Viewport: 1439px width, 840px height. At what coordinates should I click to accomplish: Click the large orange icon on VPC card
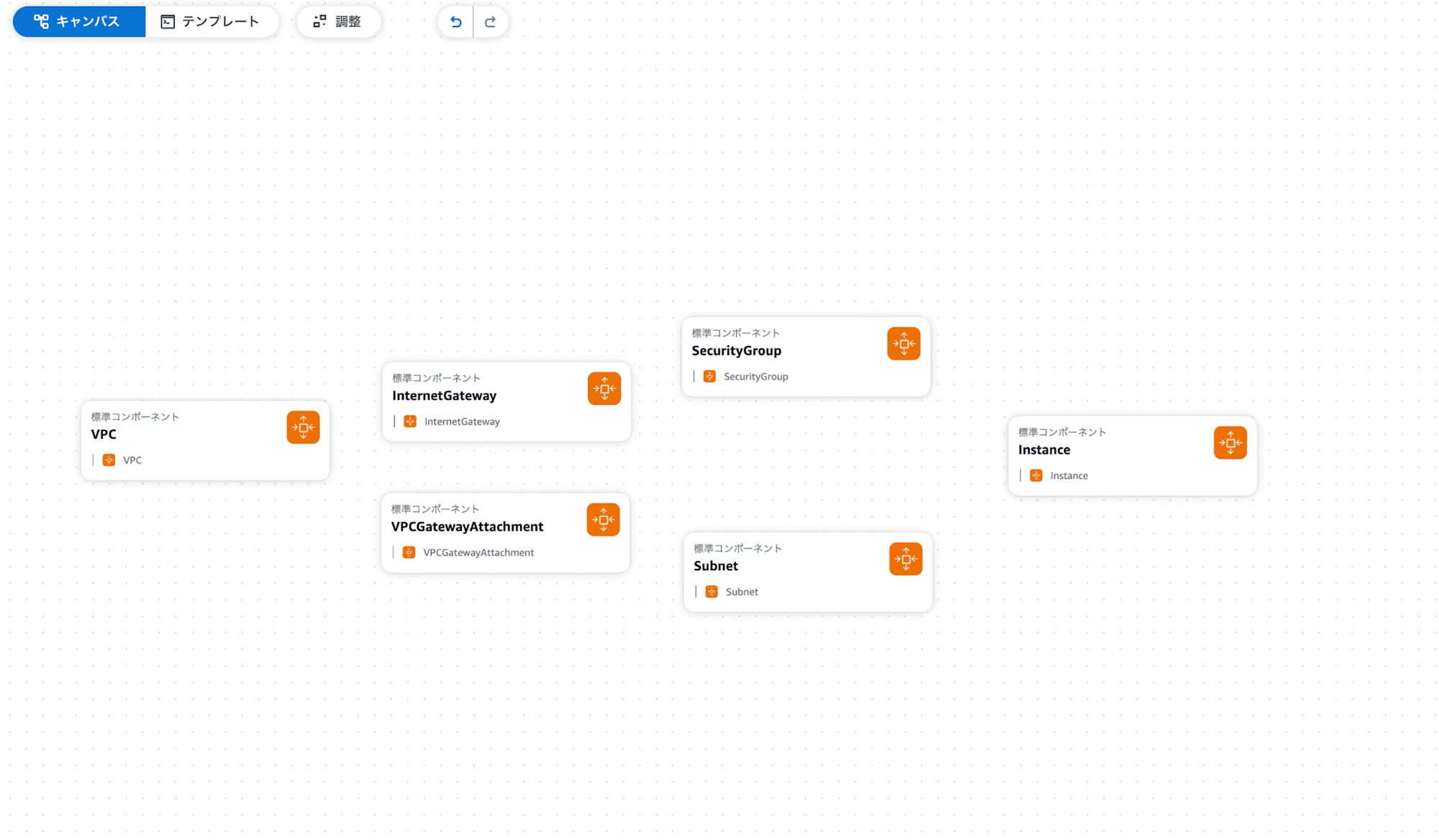tap(303, 427)
